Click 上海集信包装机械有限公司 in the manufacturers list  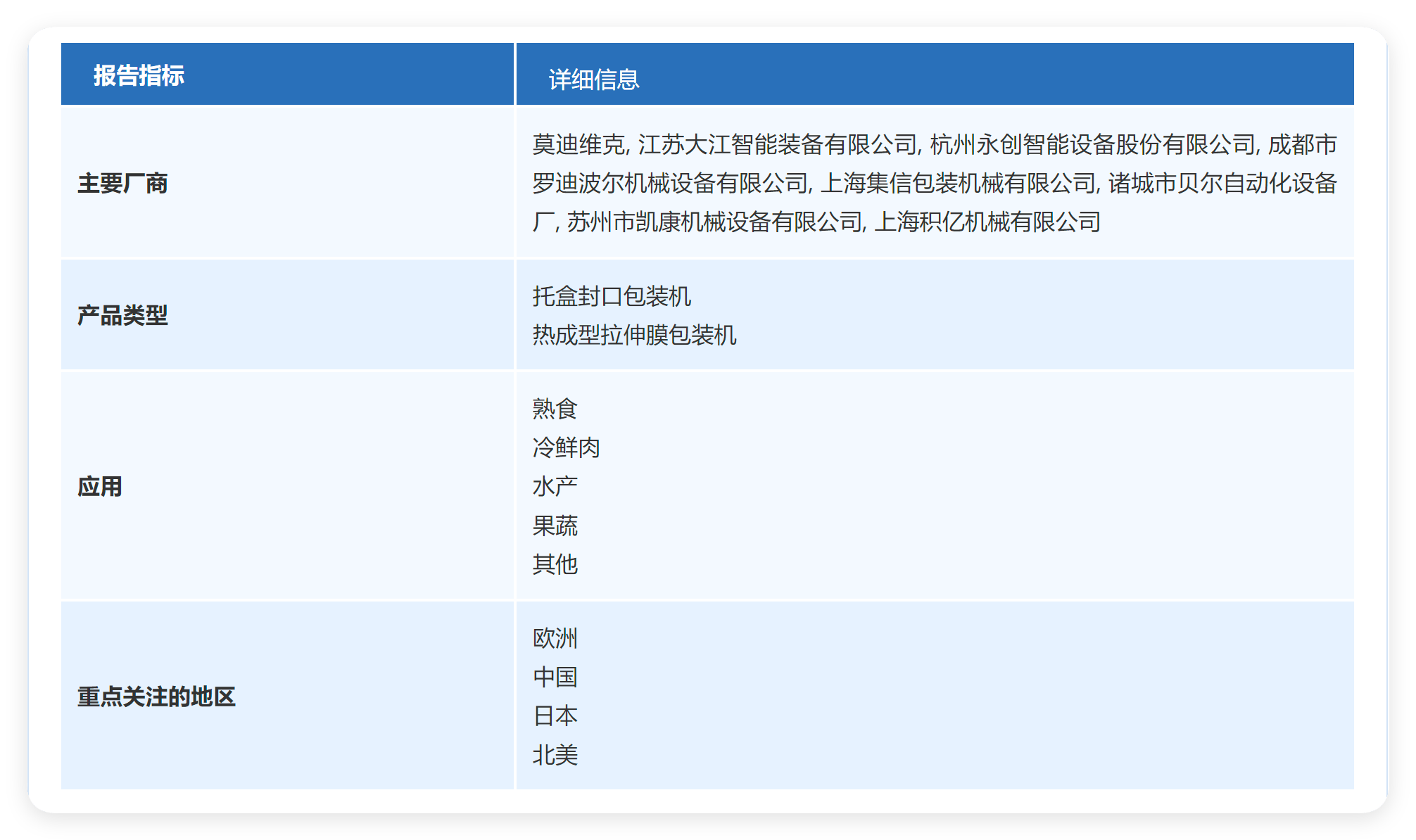[x=957, y=183]
